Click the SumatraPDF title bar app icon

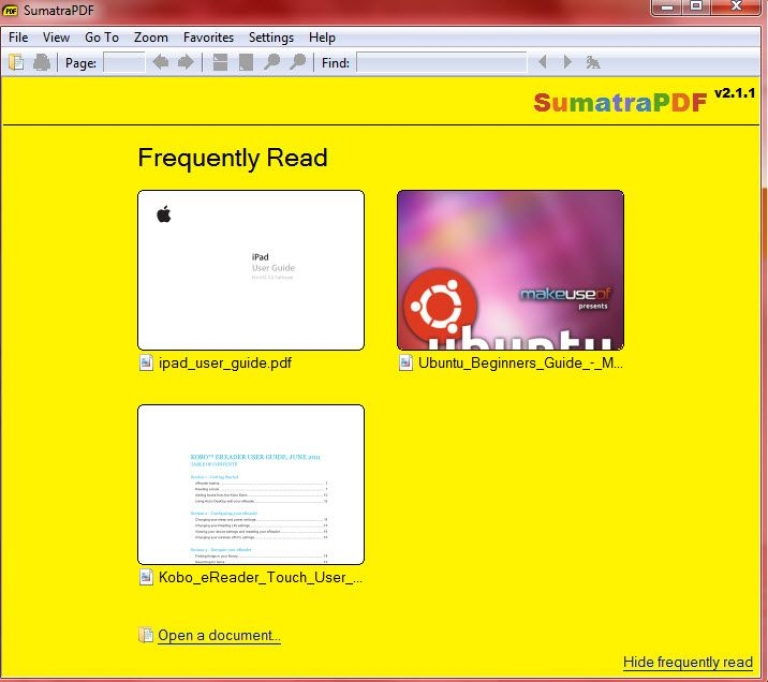tap(10, 10)
